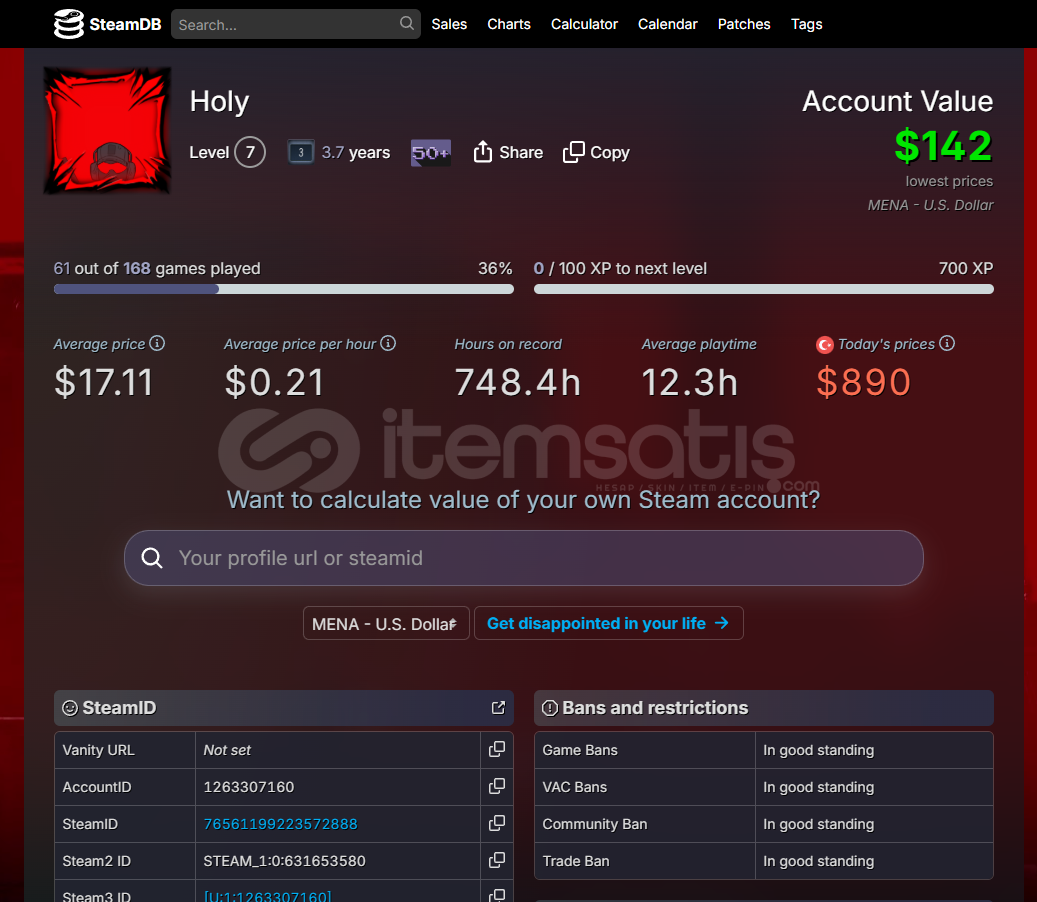Open the Charts menu item

(509, 24)
